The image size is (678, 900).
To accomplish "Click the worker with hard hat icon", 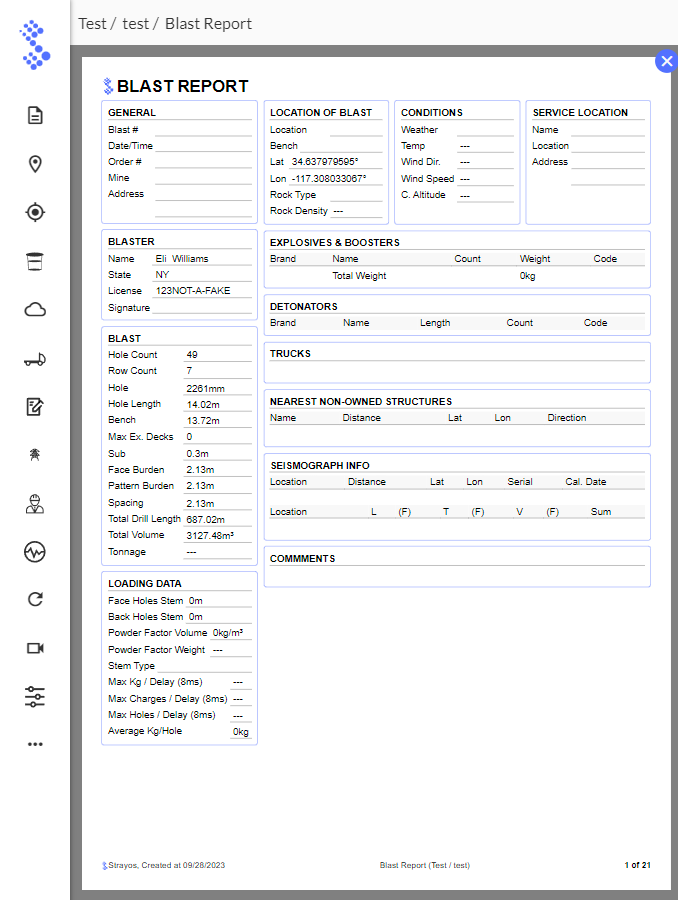I will click(x=35, y=503).
